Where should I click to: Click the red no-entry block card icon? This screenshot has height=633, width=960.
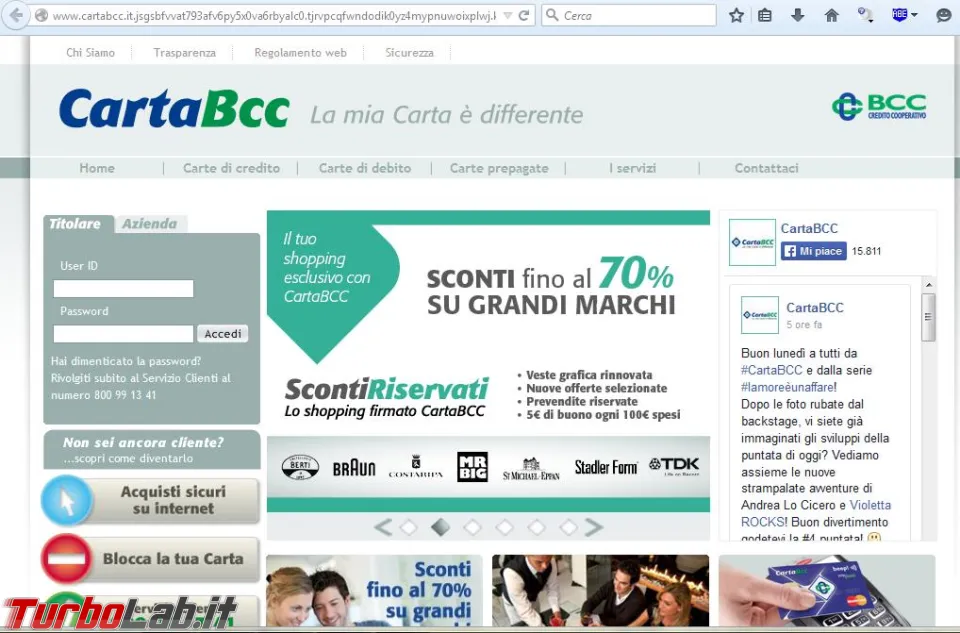[66, 559]
